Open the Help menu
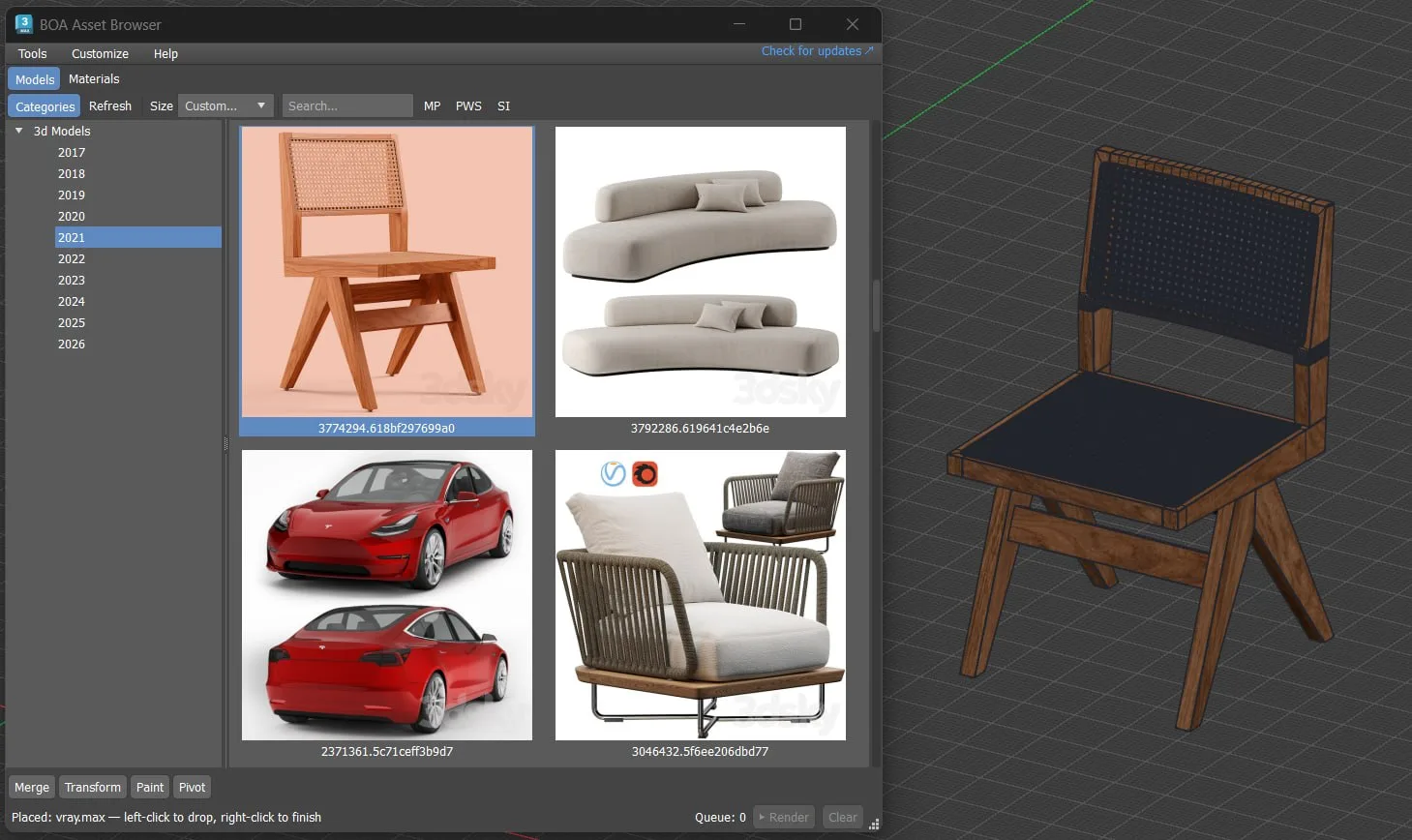1412x840 pixels. pyautogui.click(x=165, y=54)
